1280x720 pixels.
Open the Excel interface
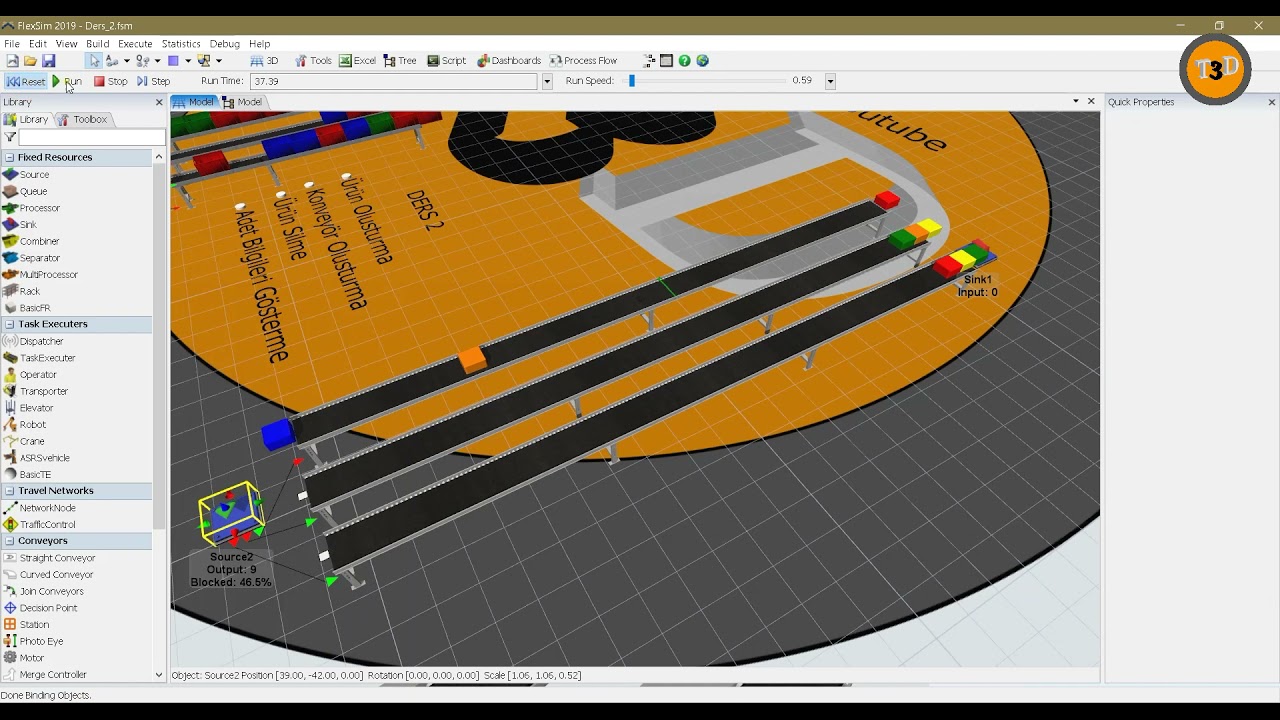point(357,61)
